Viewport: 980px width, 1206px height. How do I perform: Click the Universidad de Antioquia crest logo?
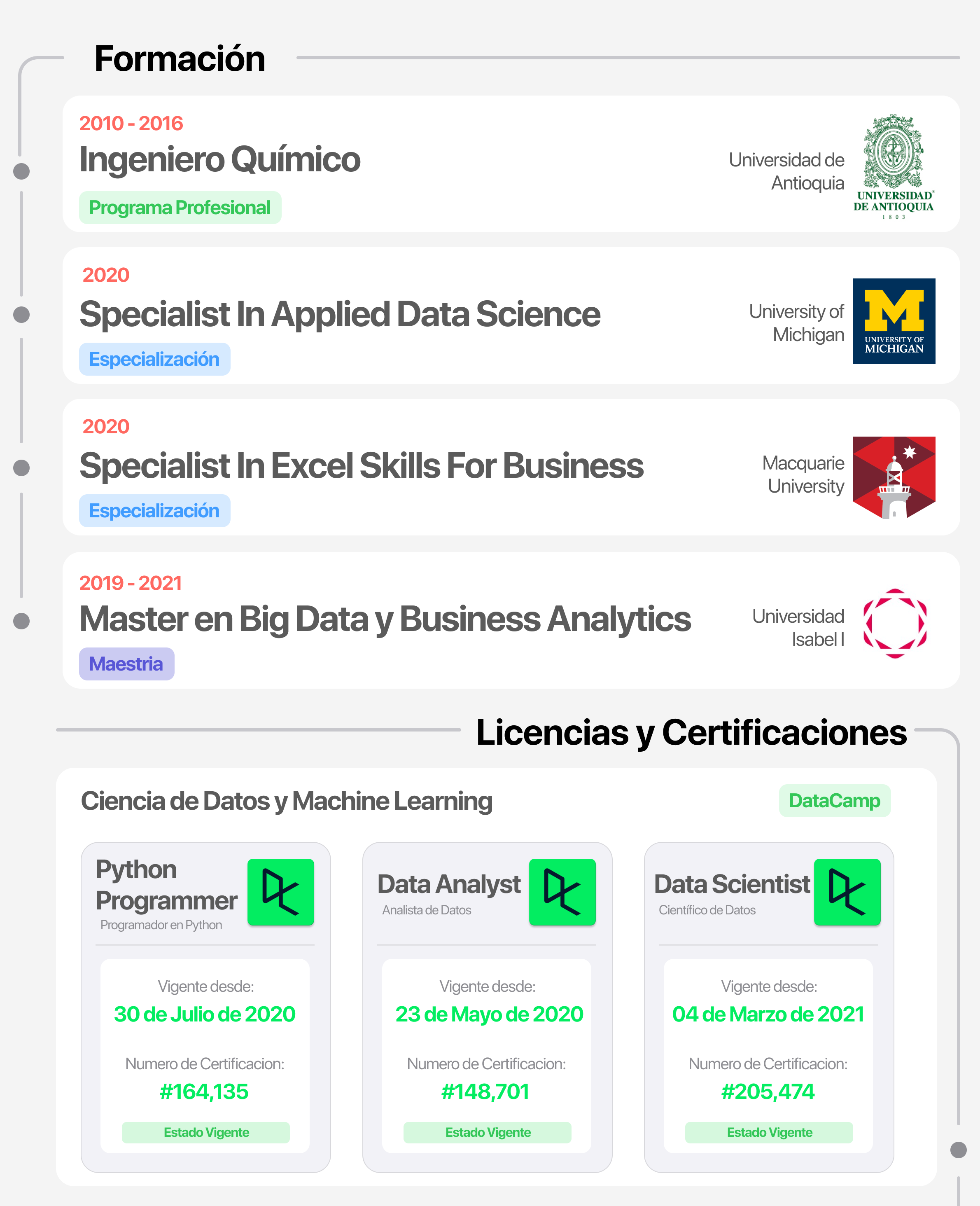coord(894,166)
